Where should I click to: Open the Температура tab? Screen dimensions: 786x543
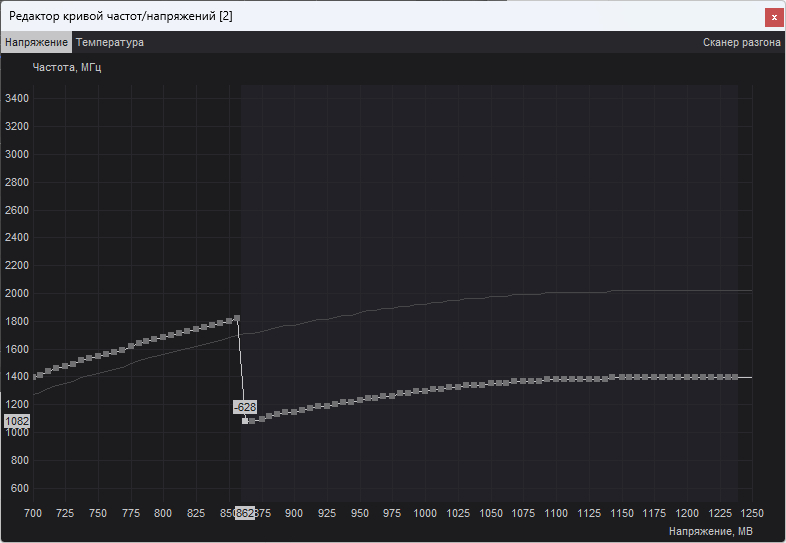coord(110,43)
